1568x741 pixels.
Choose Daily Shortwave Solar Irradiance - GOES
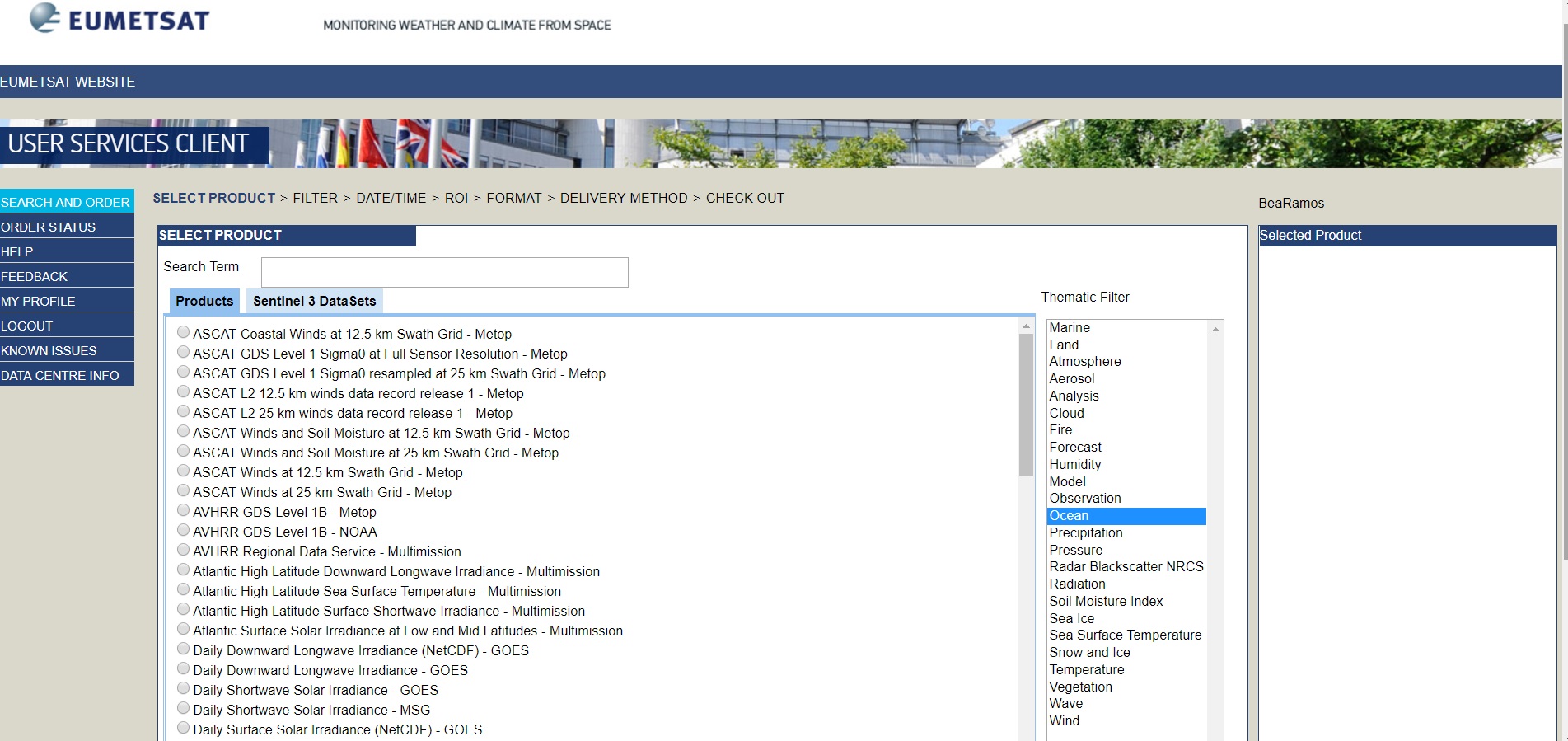183,689
